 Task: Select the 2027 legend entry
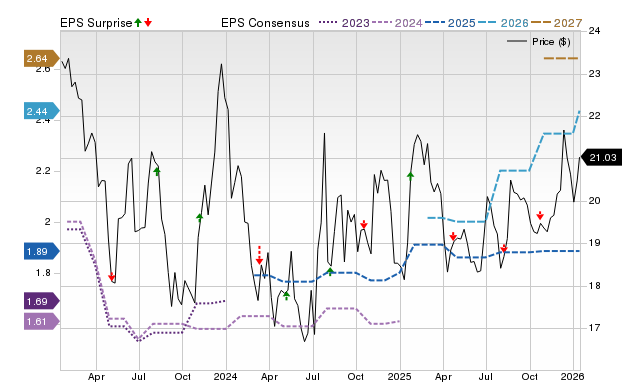pos(556,23)
